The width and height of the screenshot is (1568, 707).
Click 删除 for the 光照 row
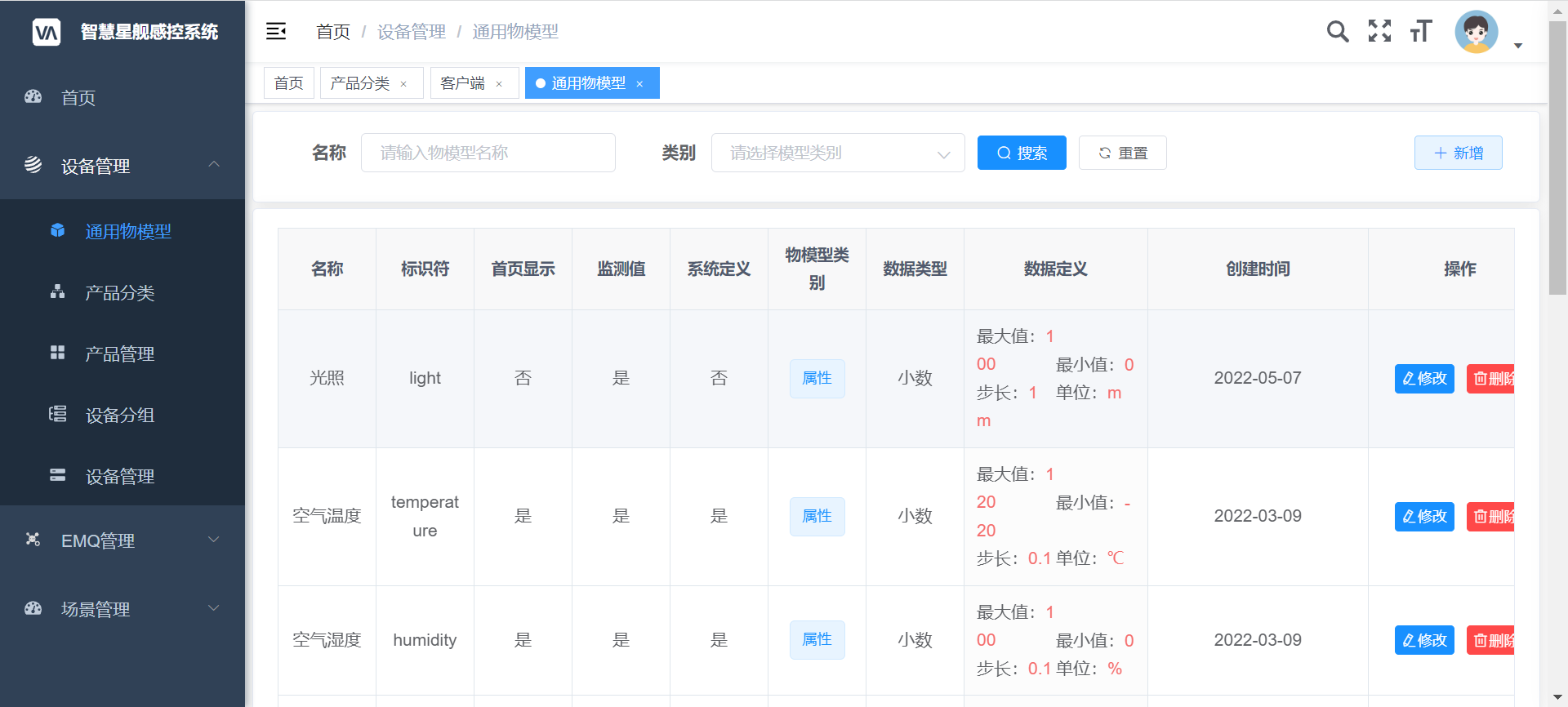point(1490,379)
